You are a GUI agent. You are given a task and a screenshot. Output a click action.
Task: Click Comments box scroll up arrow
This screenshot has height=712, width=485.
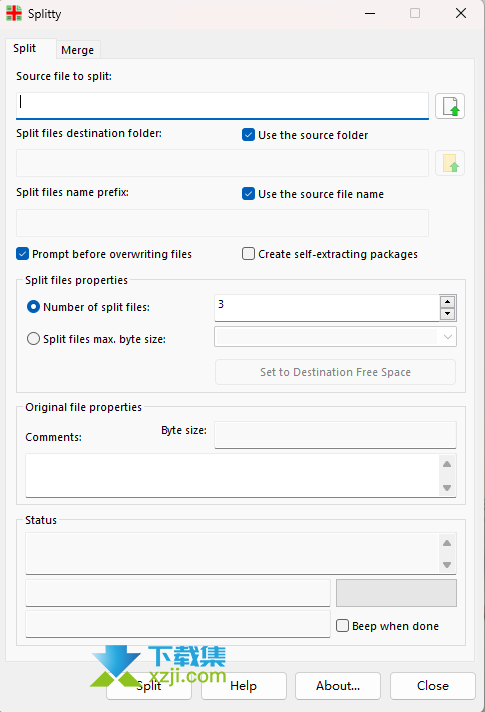447,464
